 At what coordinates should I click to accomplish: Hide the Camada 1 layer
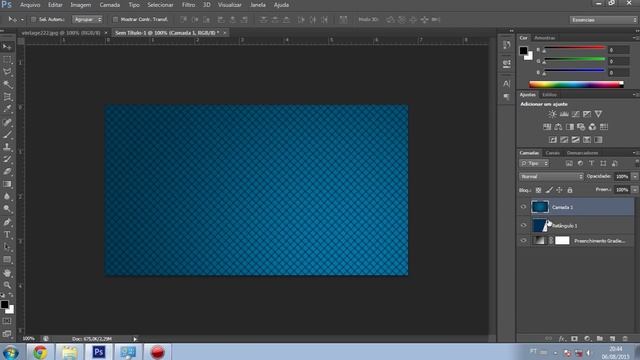523,207
